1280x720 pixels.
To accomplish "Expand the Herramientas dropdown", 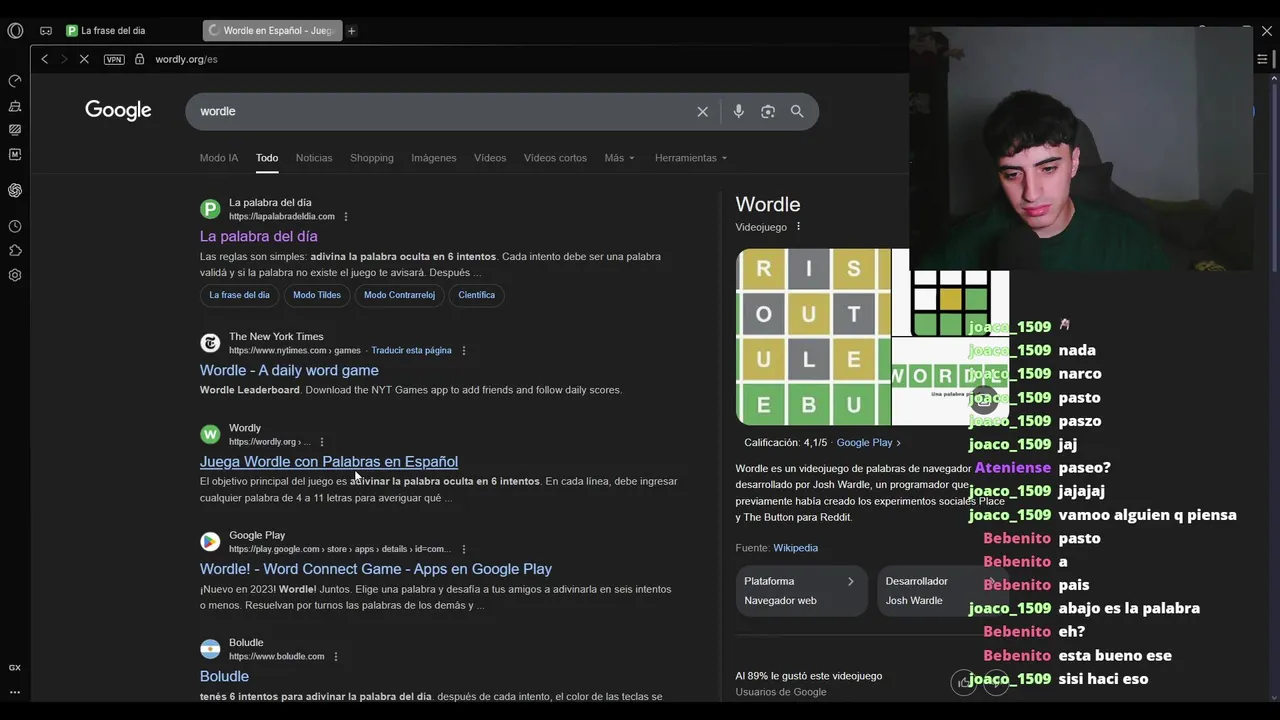I will (691, 158).
